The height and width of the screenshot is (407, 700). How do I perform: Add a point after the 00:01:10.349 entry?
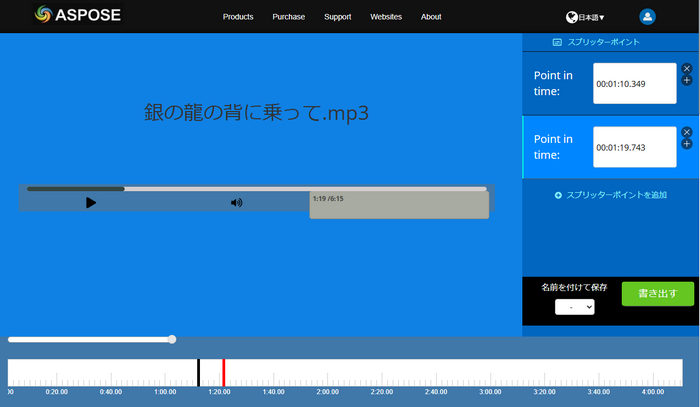[687, 80]
